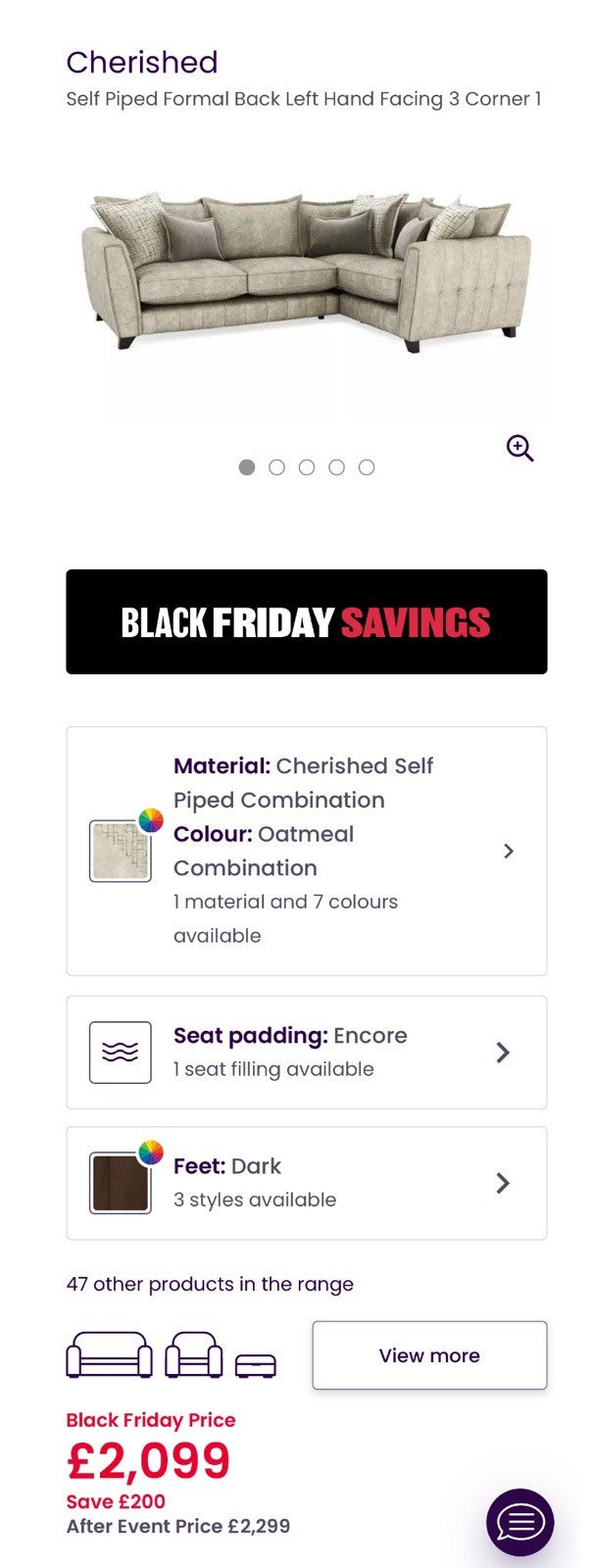Expand the Feet style options chevron
591x1568 pixels.
coord(503,1183)
